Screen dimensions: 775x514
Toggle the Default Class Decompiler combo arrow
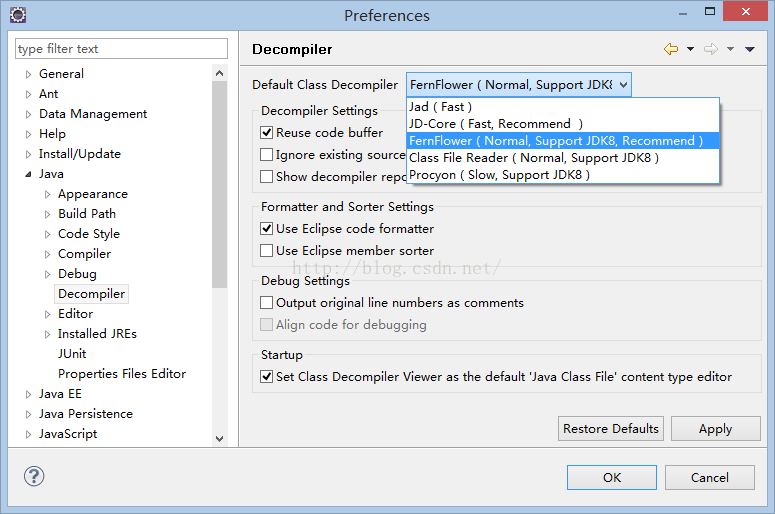pyautogui.click(x=623, y=85)
